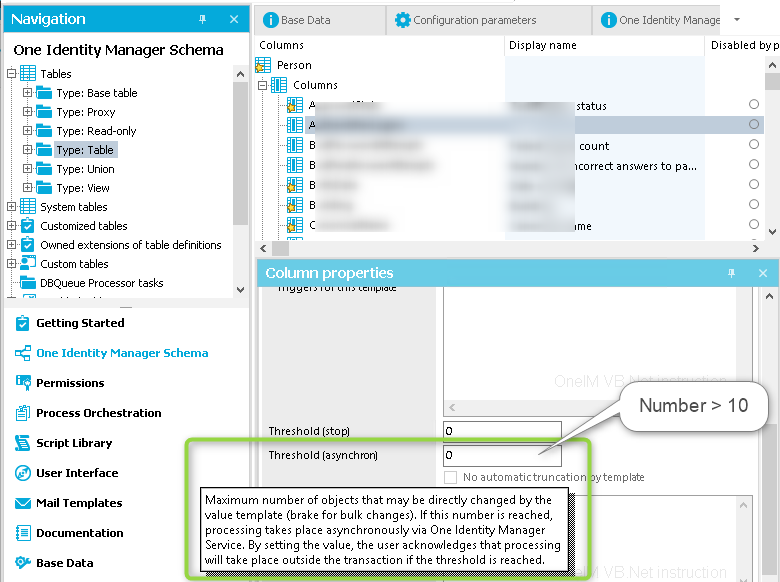Click the Columns column header

pyautogui.click(x=380, y=45)
